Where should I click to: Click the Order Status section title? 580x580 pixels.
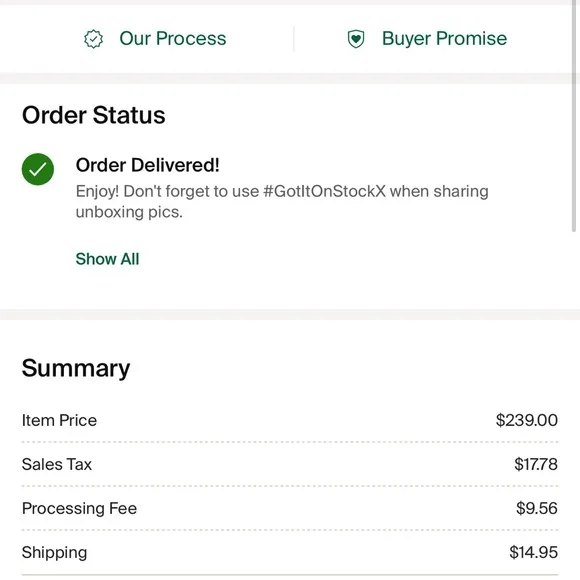pos(94,115)
